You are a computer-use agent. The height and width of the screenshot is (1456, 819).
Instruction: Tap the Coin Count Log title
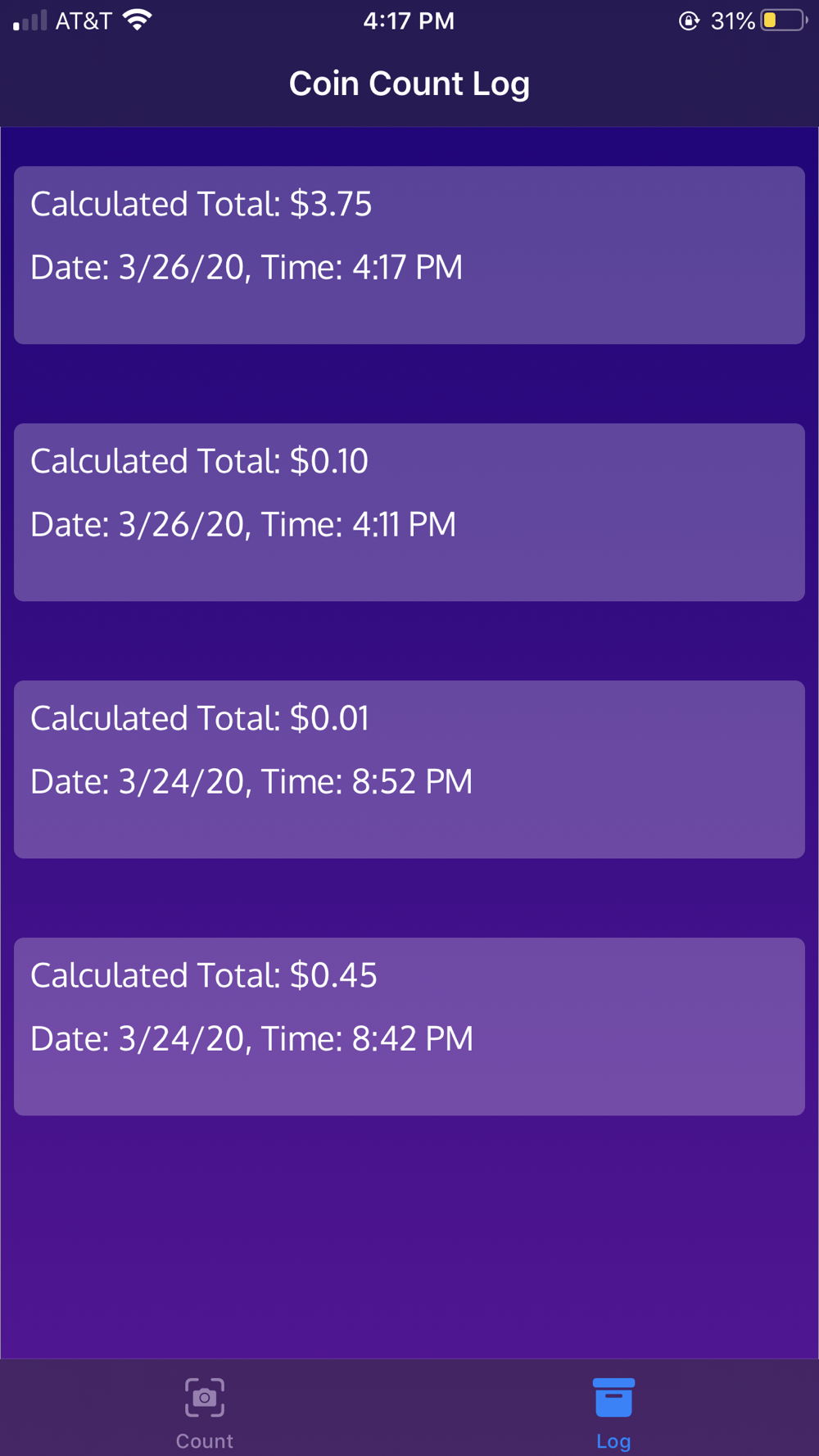[409, 84]
